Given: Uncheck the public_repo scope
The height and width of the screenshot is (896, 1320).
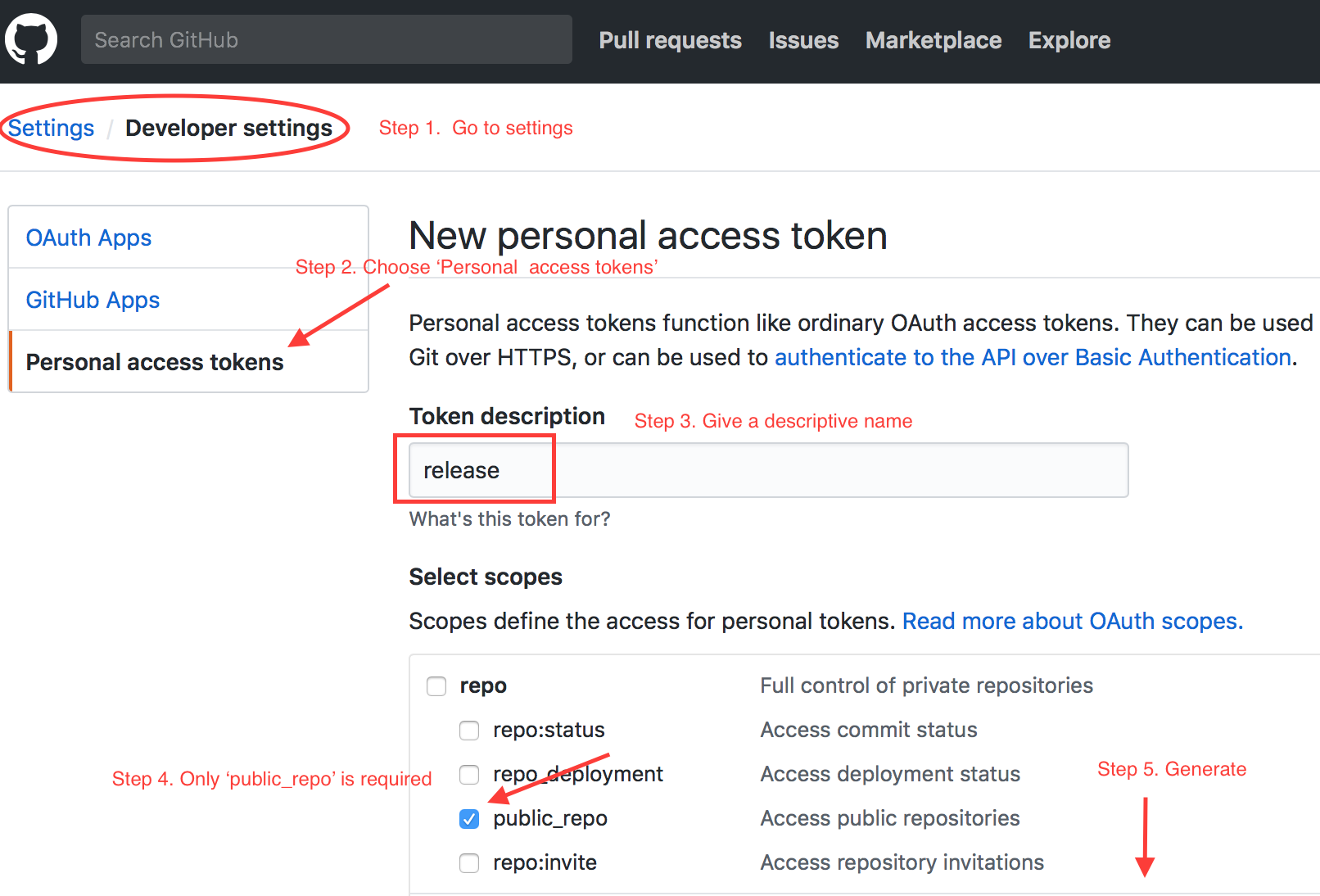Looking at the screenshot, I should pyautogui.click(x=469, y=819).
